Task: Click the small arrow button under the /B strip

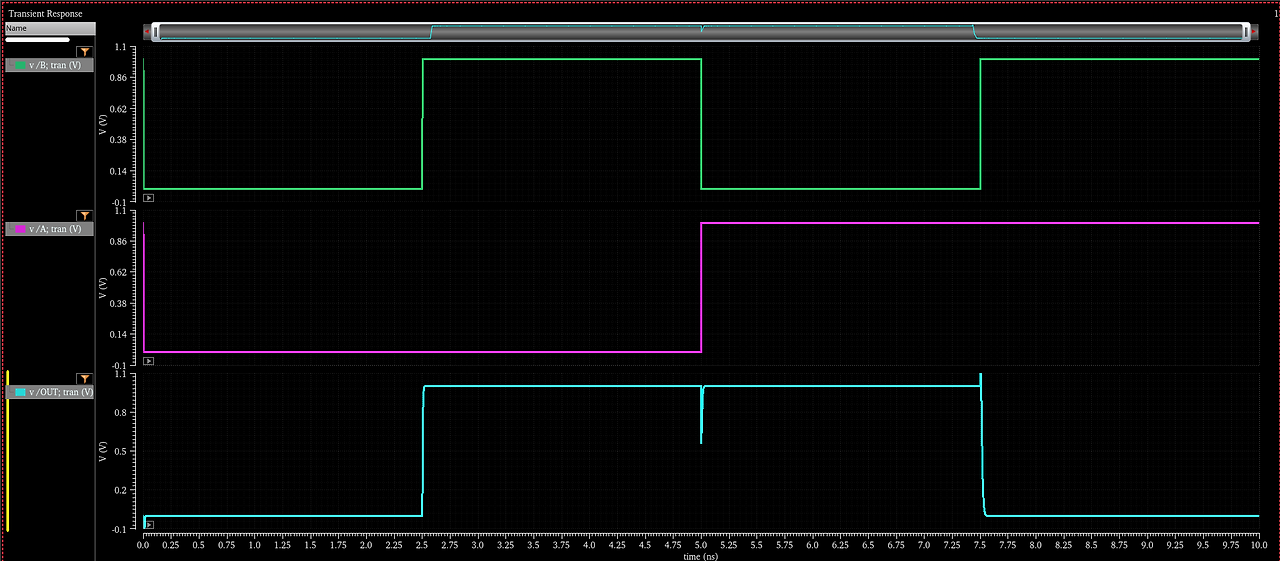Action: [148, 198]
